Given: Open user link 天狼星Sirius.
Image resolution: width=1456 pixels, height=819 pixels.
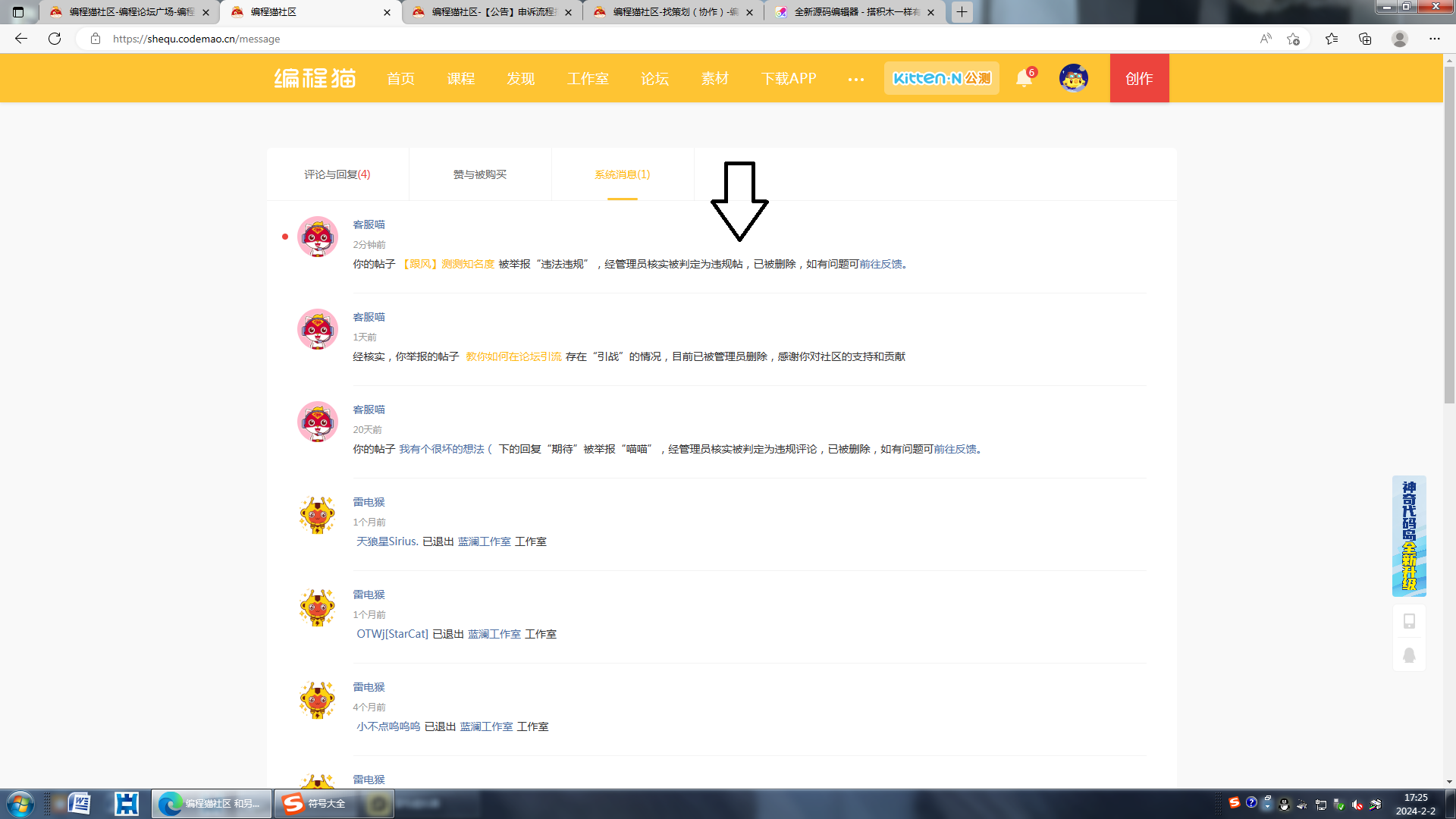Looking at the screenshot, I should pos(388,541).
